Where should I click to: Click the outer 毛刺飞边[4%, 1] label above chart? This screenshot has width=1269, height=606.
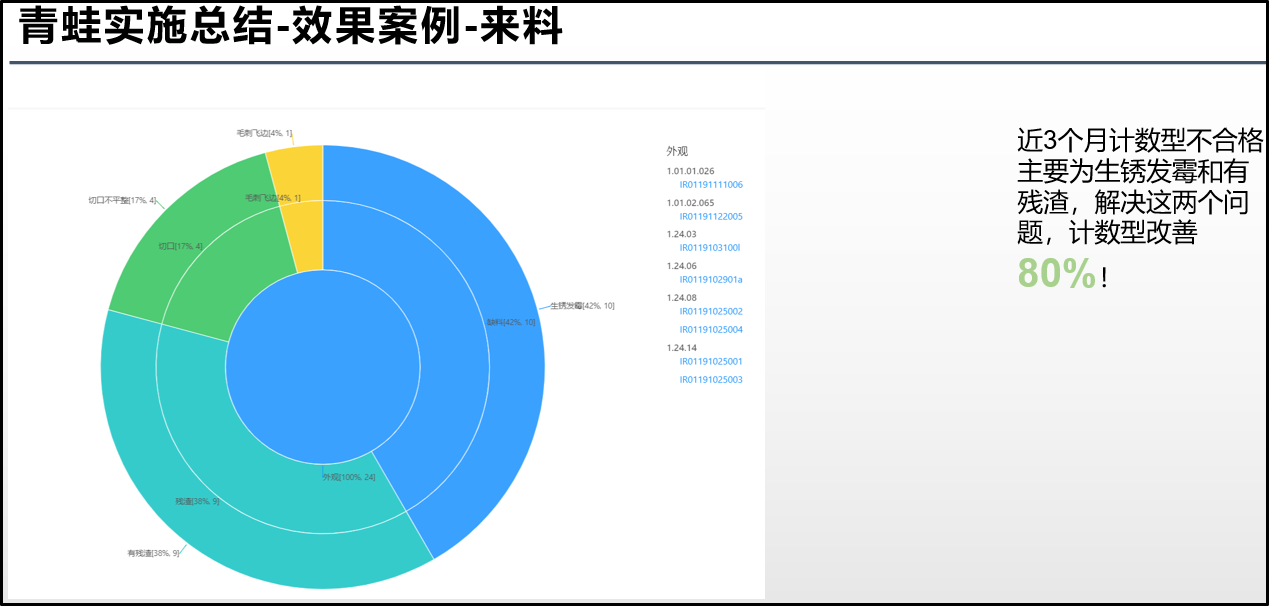264,133
